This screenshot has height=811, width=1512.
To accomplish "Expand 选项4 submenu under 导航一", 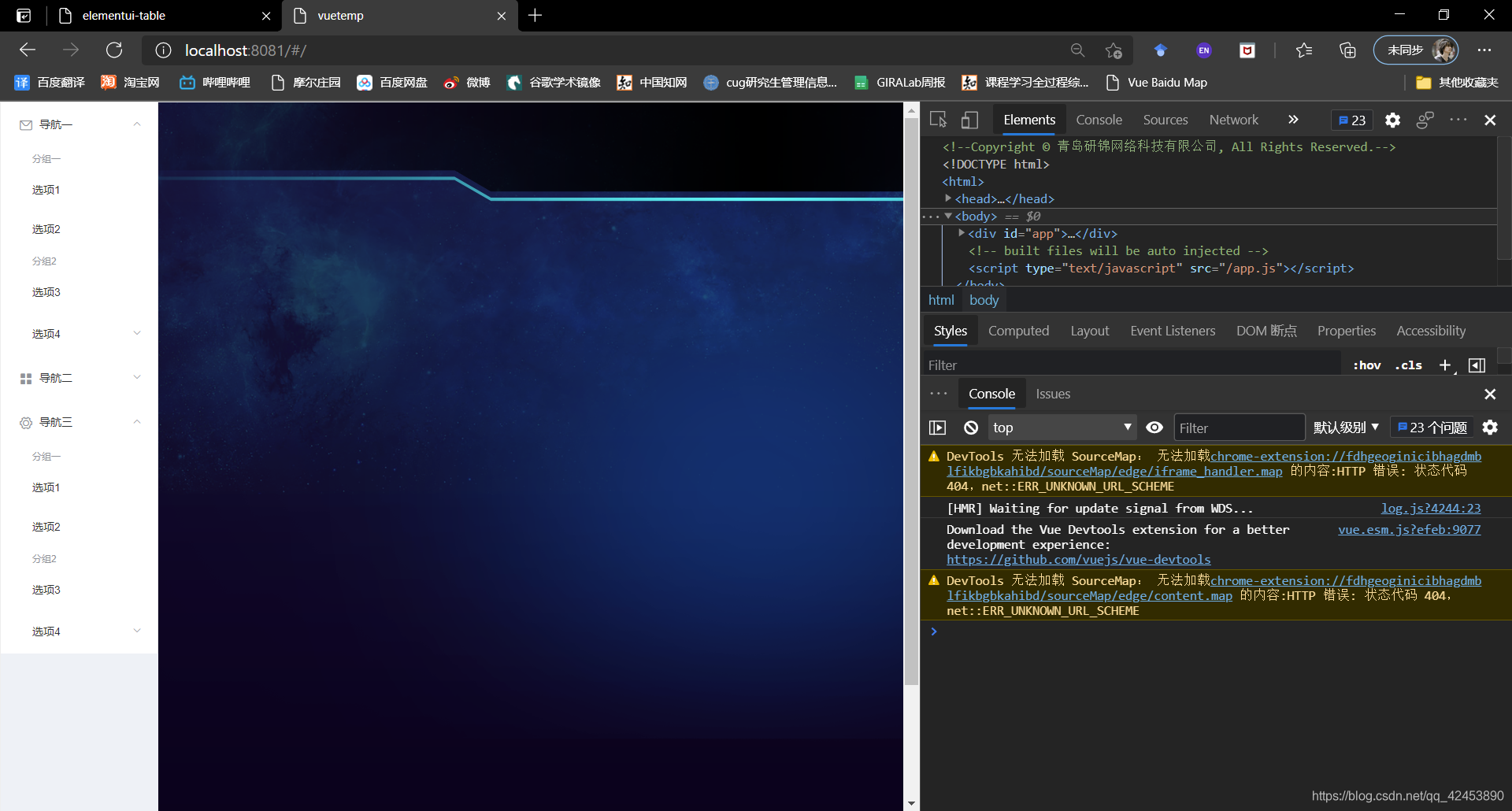I will click(80, 334).
